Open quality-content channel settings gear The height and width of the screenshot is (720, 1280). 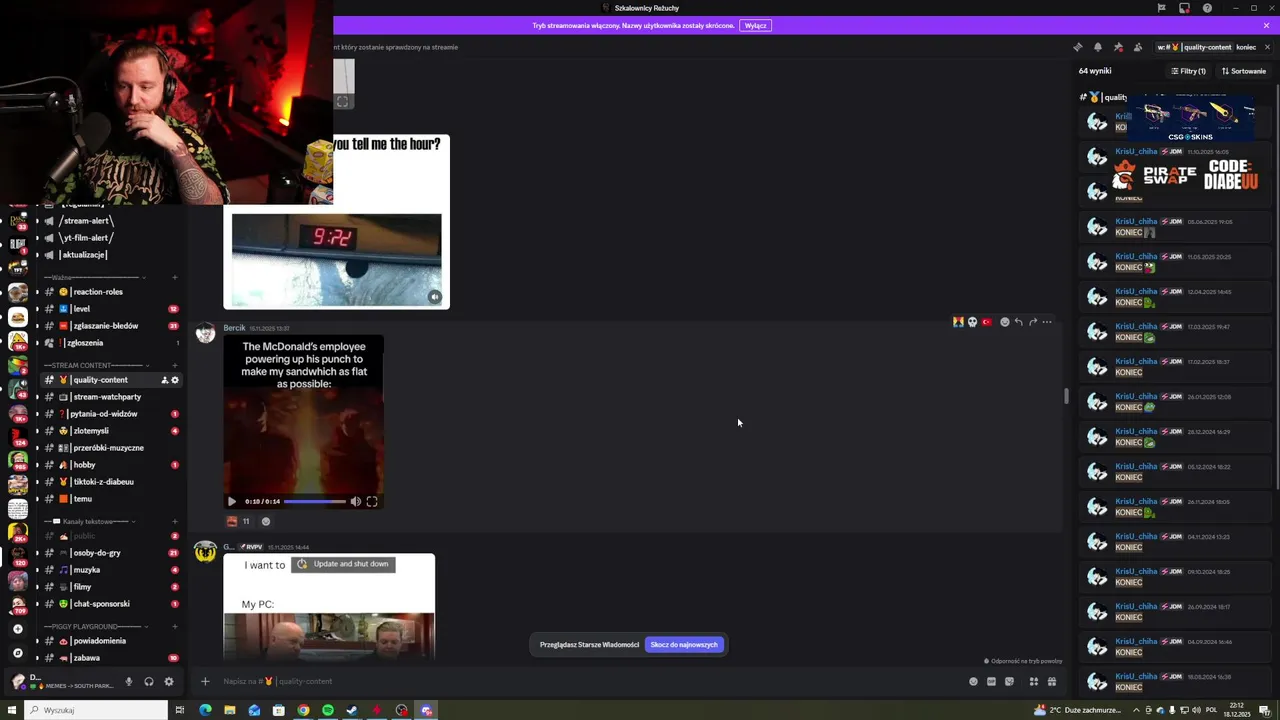click(x=175, y=380)
